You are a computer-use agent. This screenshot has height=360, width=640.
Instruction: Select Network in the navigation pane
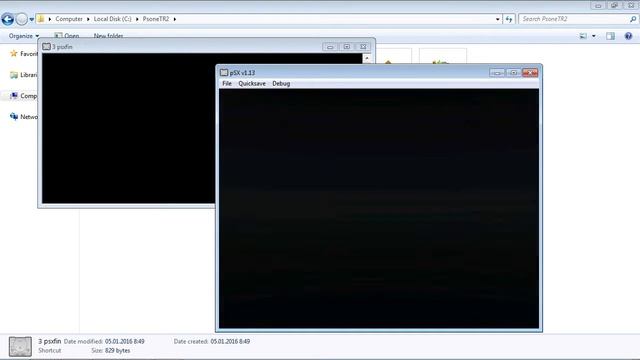24,117
